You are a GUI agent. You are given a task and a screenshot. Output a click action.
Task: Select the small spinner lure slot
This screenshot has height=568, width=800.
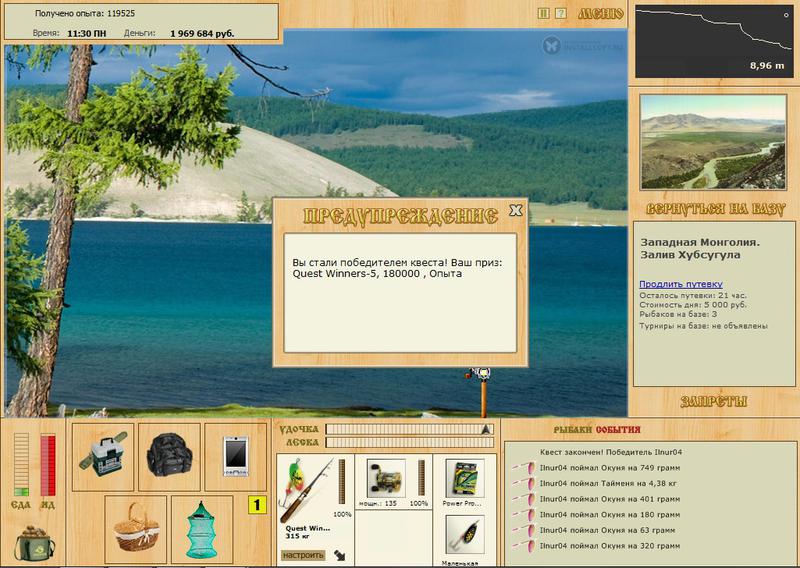pos(465,534)
